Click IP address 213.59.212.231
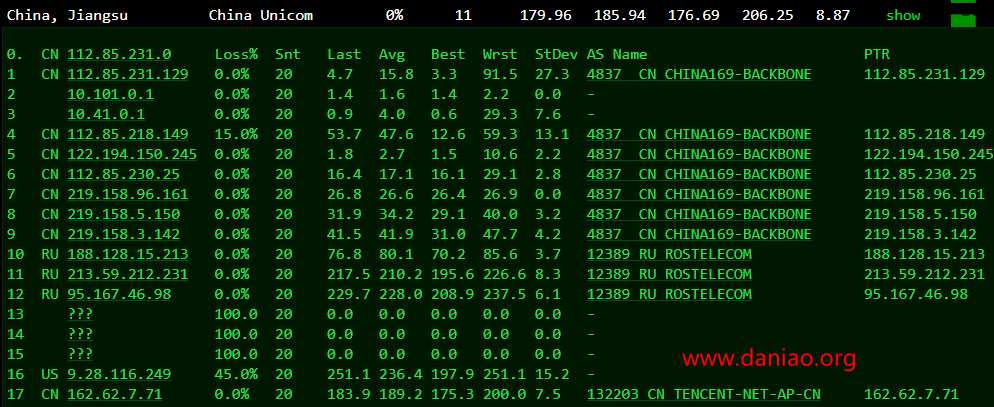994x407 pixels. pyautogui.click(x=128, y=274)
